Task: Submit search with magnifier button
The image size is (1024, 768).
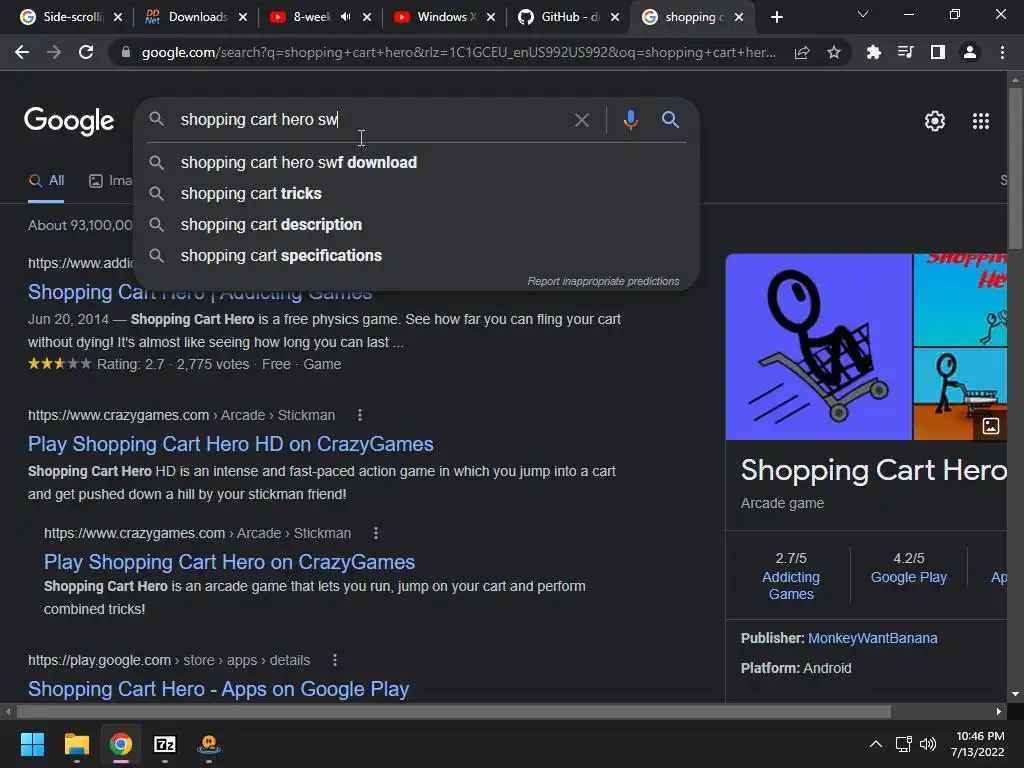Action: tap(670, 120)
